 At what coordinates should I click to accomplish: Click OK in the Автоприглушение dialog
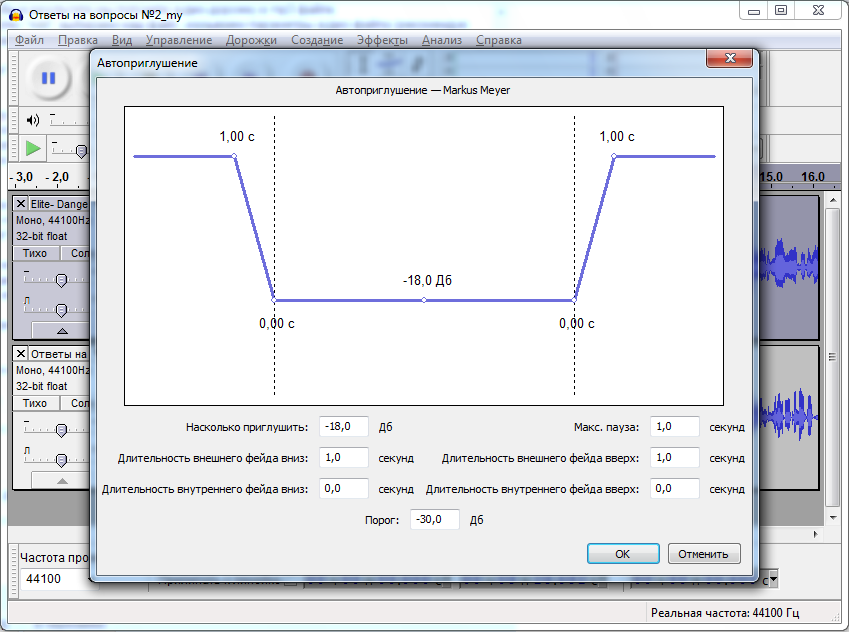tap(622, 554)
